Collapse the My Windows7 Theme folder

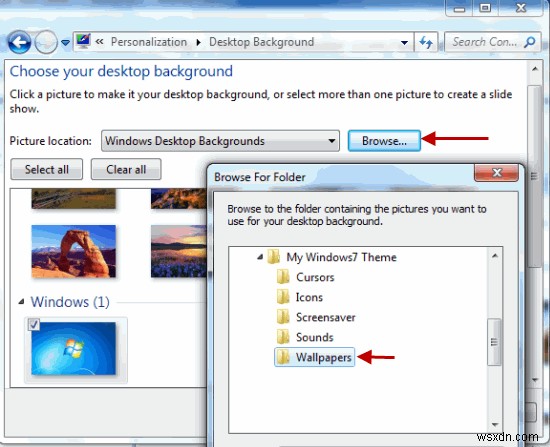coord(260,257)
